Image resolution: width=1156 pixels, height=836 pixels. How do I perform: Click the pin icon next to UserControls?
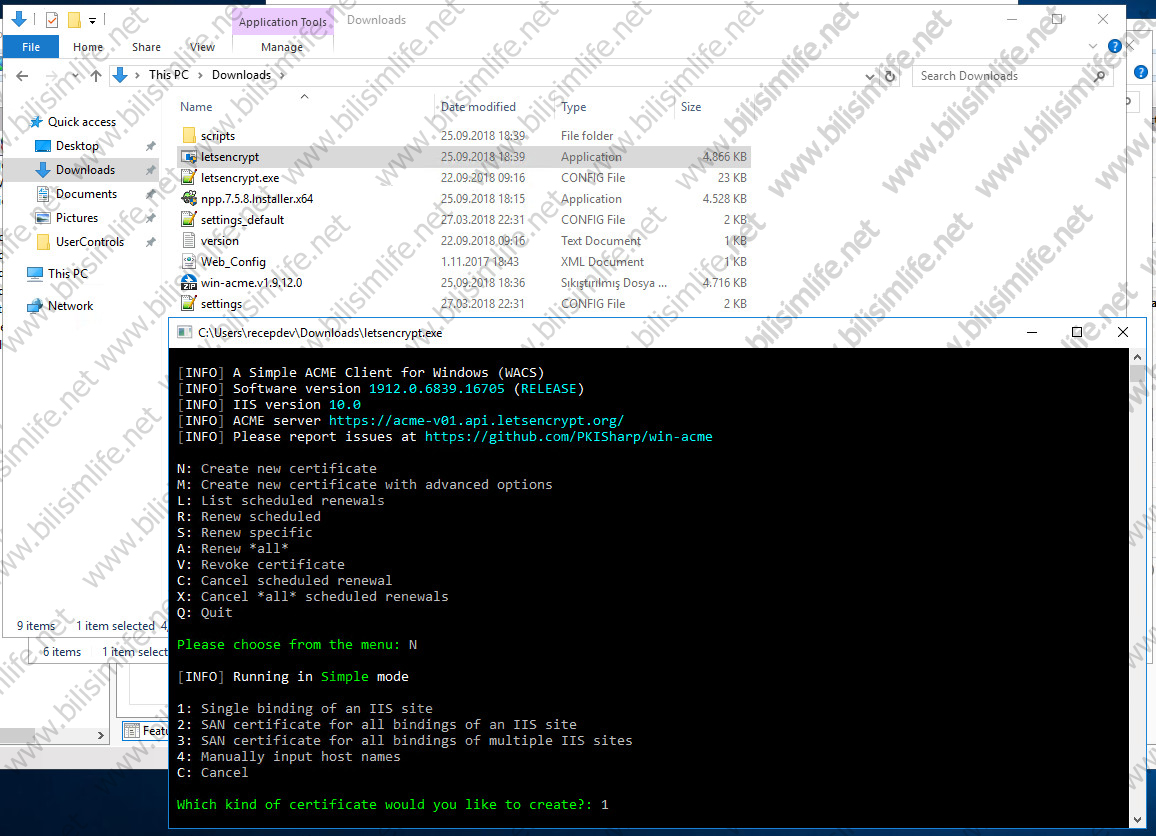tap(150, 242)
